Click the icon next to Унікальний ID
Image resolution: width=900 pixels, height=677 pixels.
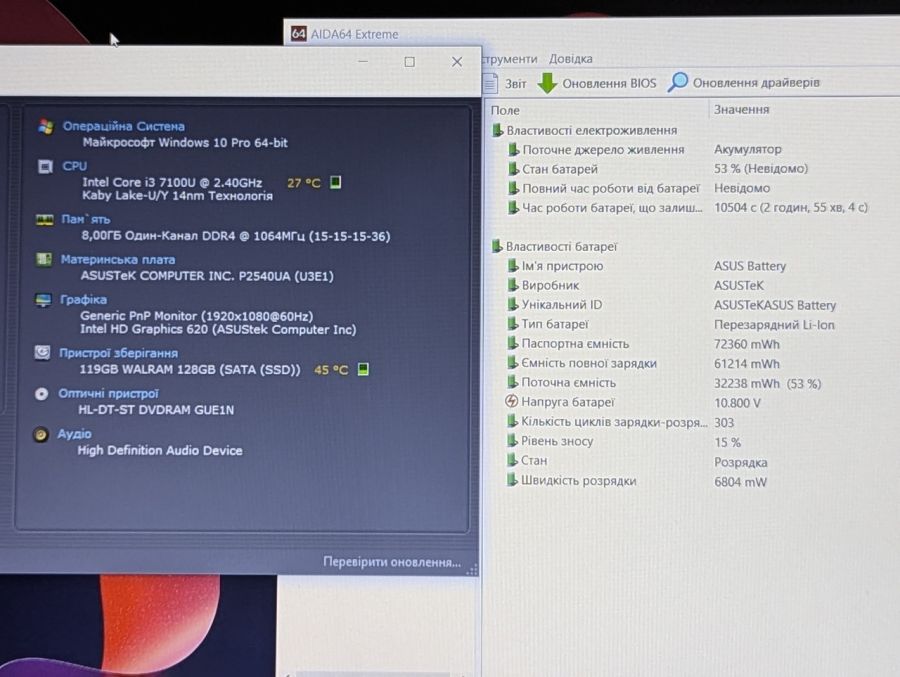pos(513,304)
